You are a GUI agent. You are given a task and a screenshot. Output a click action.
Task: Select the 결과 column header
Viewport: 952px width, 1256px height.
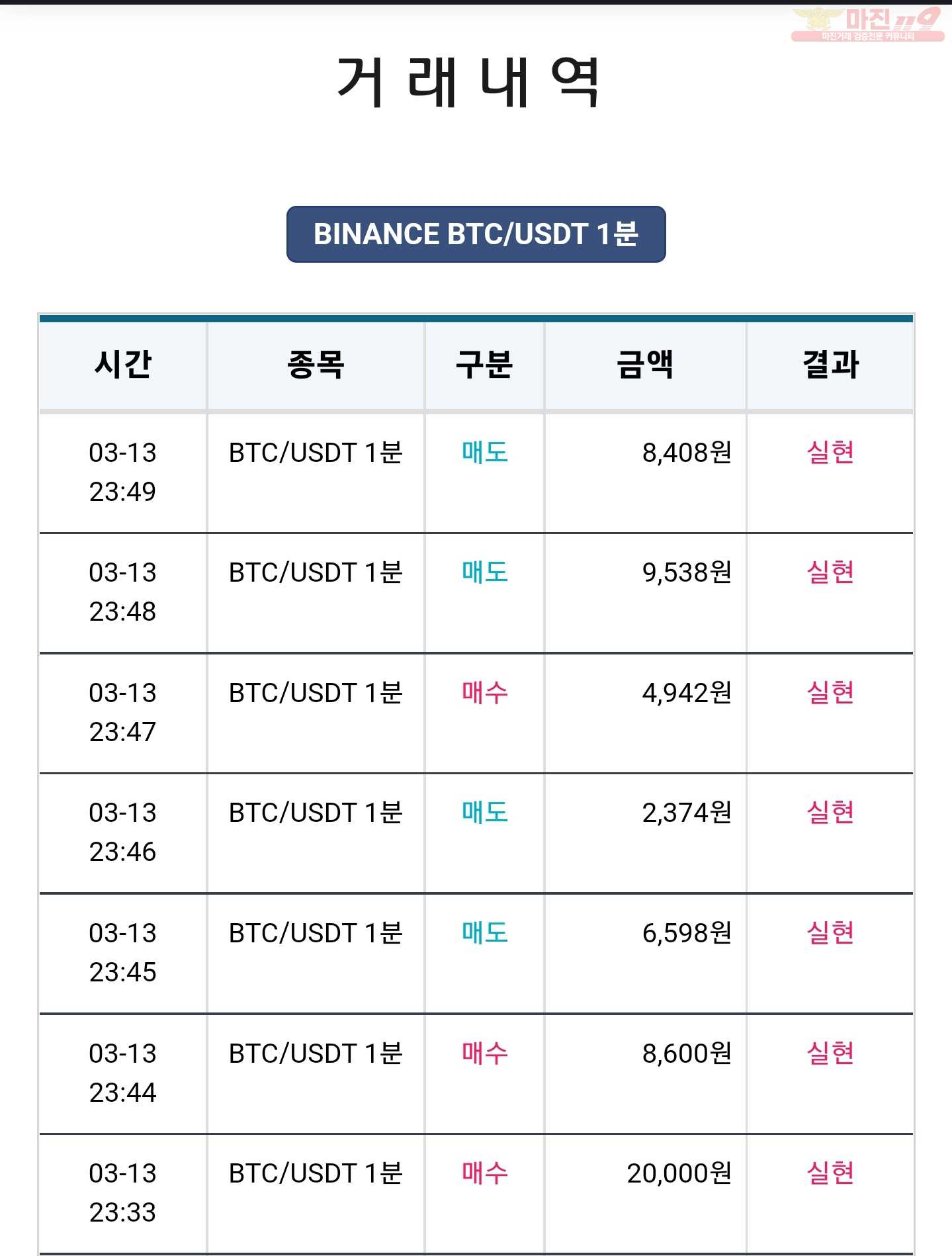pyautogui.click(x=830, y=365)
